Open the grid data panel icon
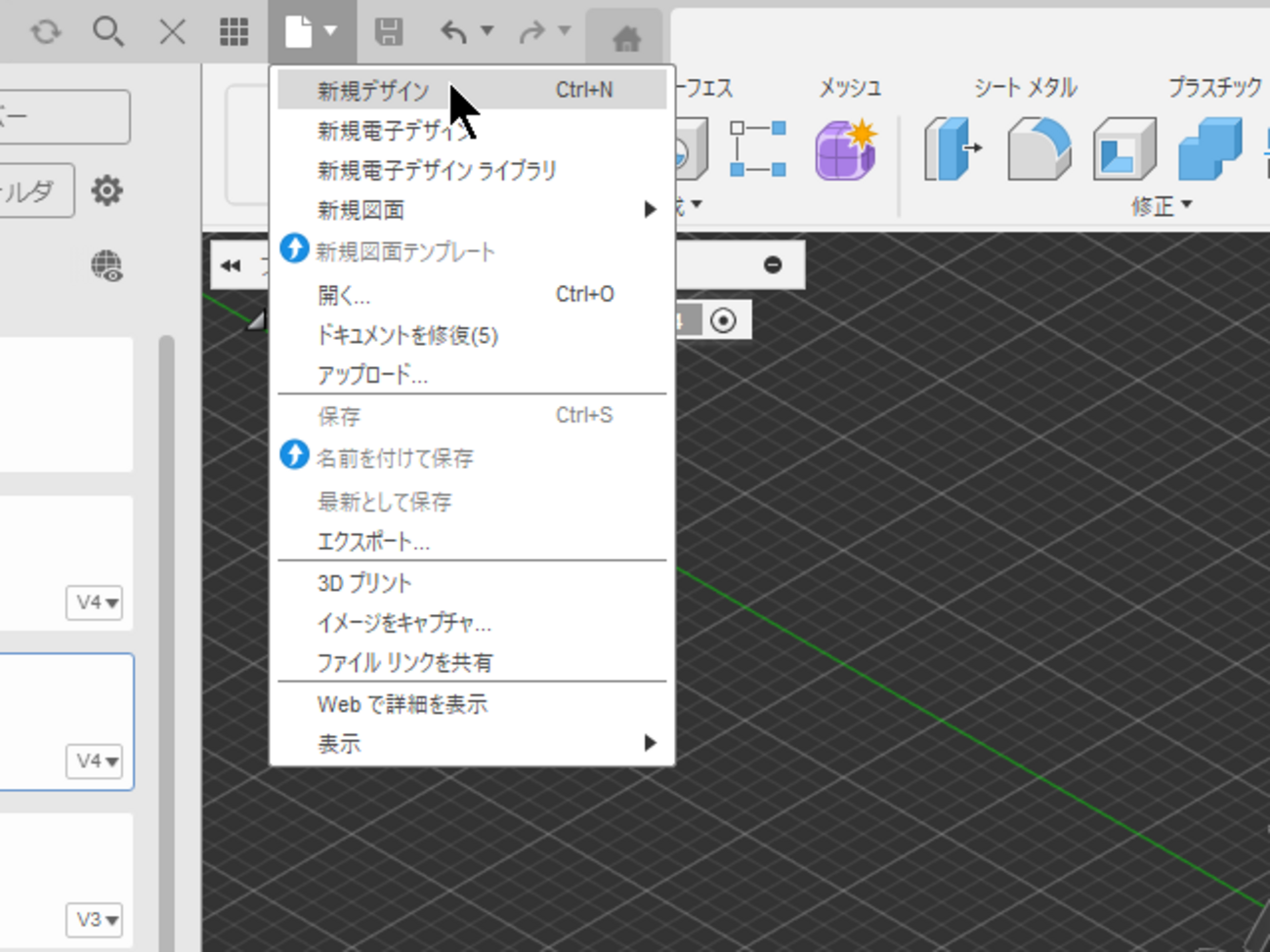 click(x=233, y=32)
